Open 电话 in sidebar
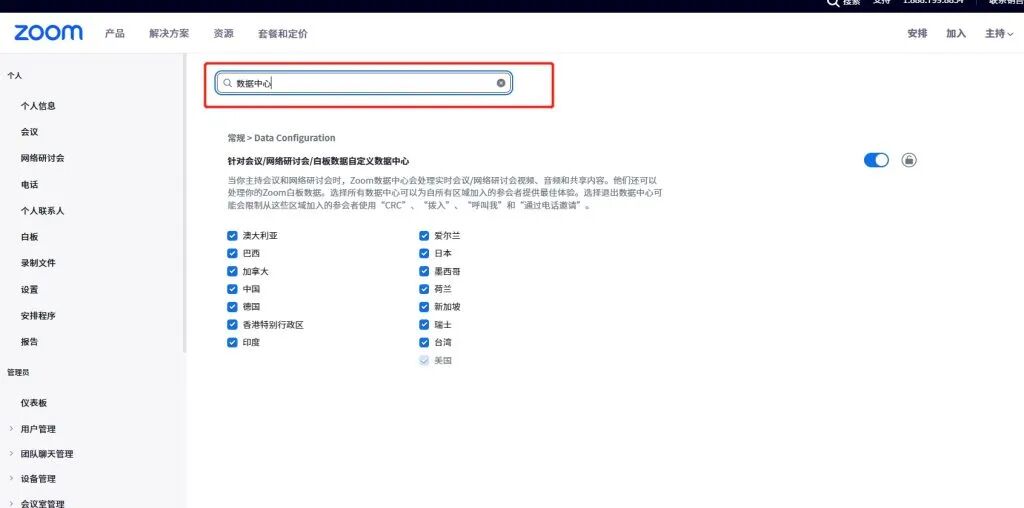This screenshot has height=508, width=1024. [x=29, y=185]
